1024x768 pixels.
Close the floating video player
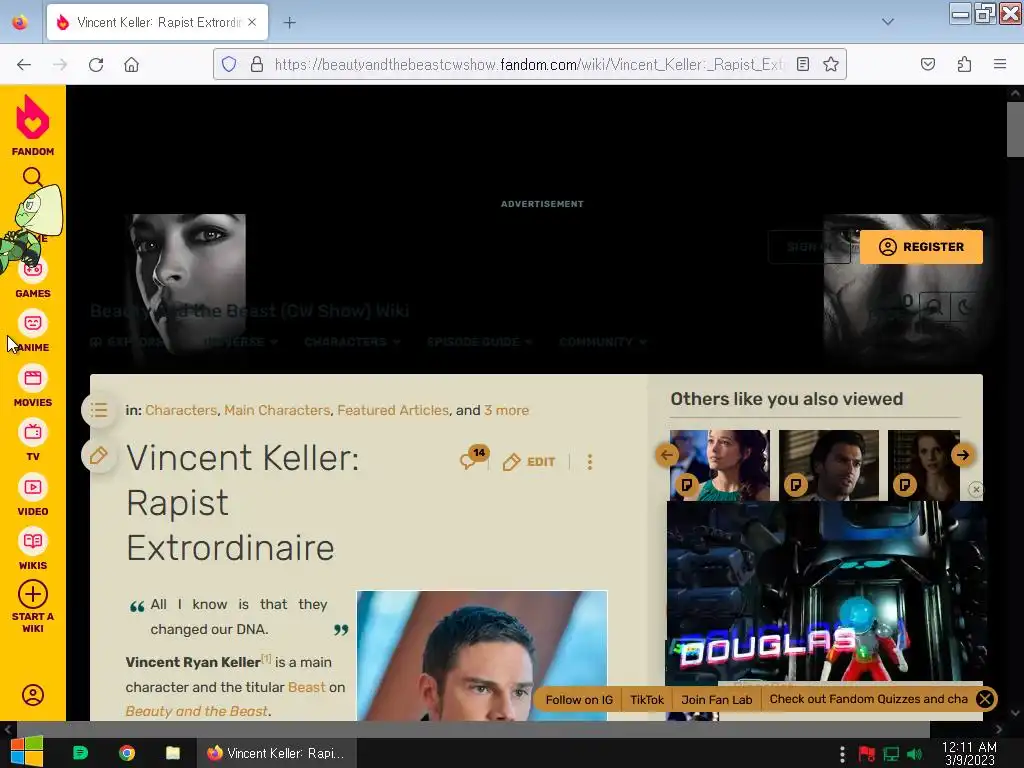pyautogui.click(x=976, y=489)
